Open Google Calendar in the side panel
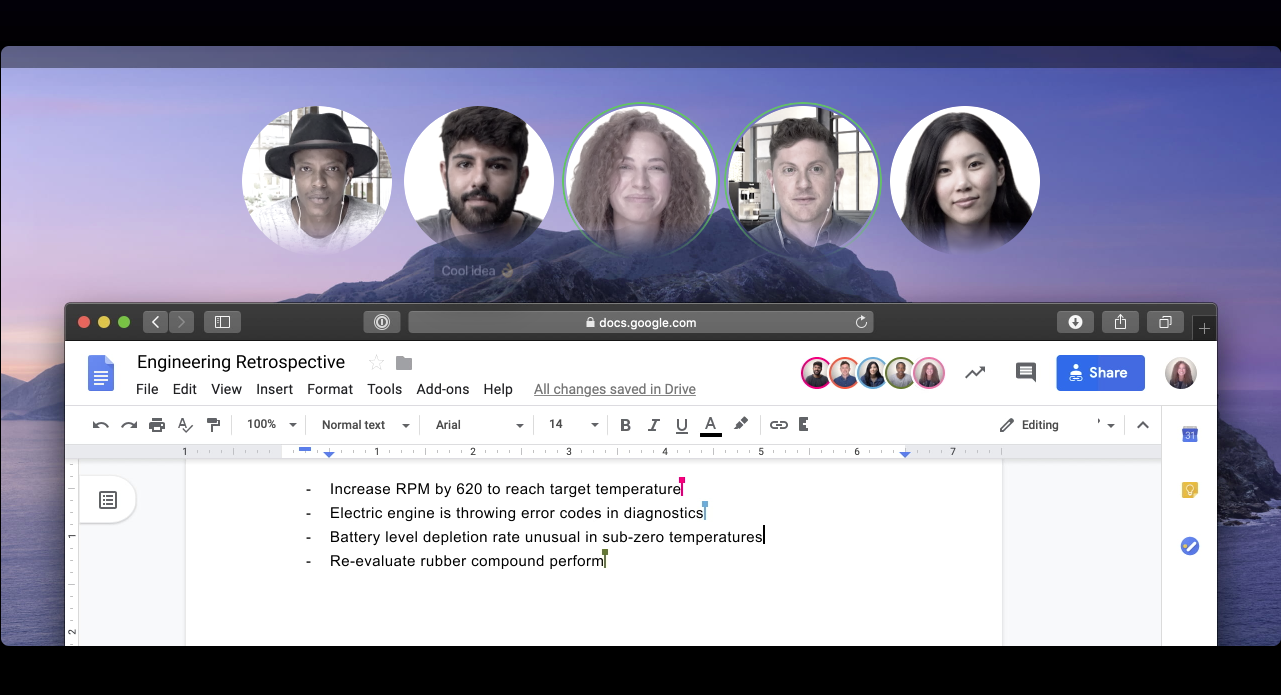 (x=1189, y=434)
